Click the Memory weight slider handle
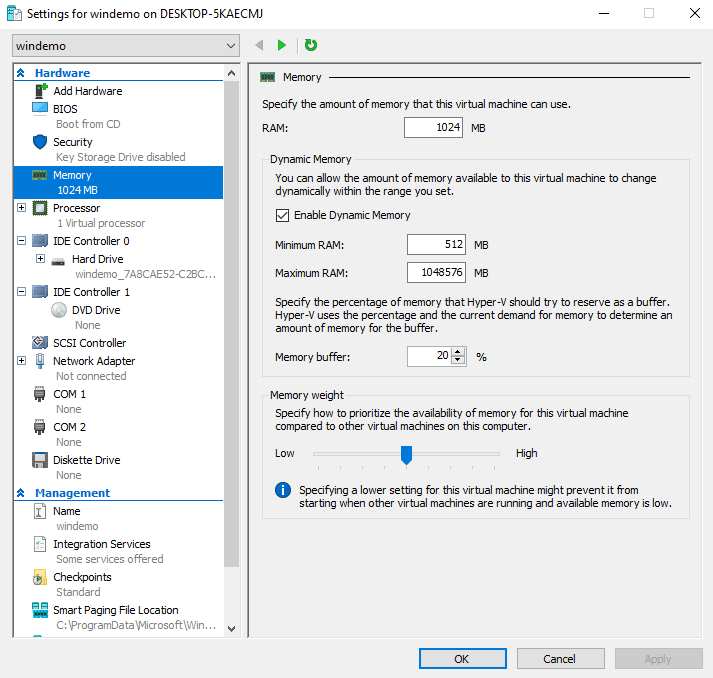 coord(406,454)
